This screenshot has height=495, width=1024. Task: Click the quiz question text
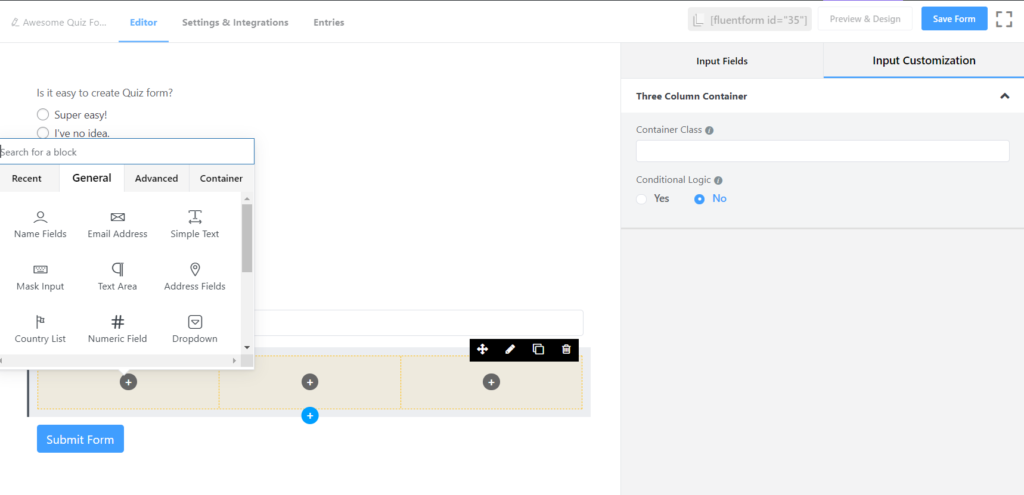click(x=105, y=93)
